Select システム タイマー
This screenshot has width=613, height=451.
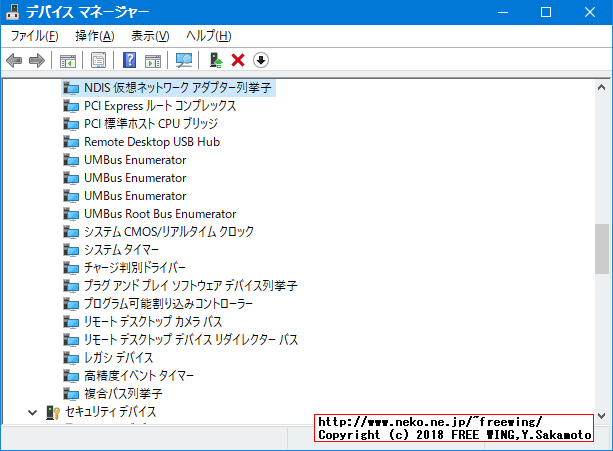tap(121, 250)
